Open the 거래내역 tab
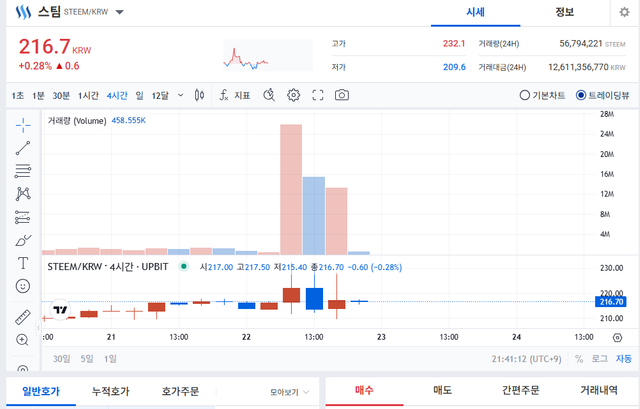 click(599, 391)
